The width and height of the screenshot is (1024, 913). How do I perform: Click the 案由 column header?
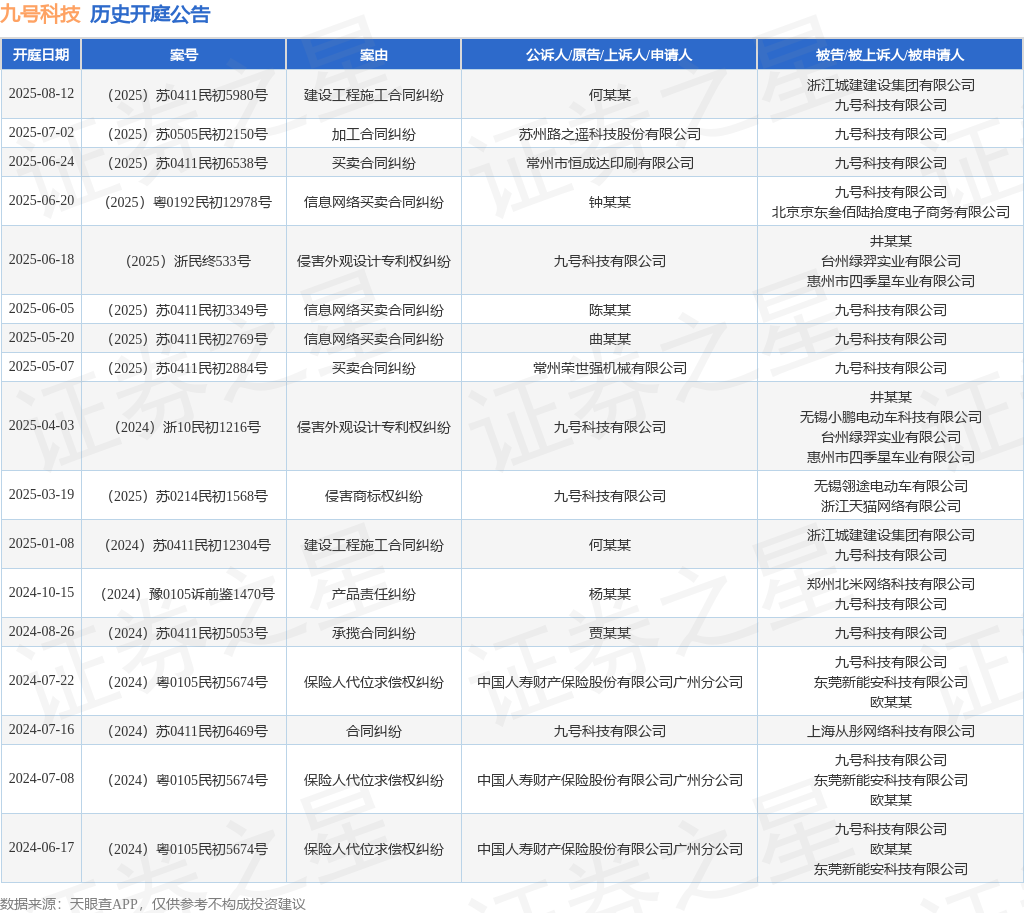click(374, 55)
